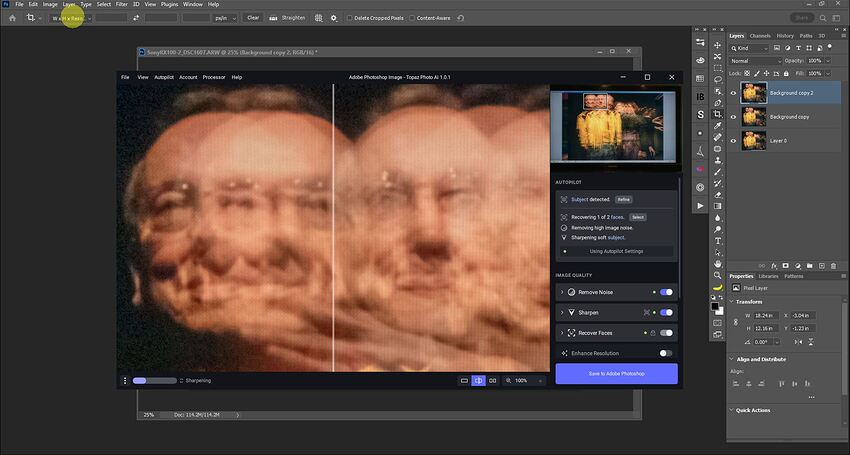Check the Content-Aware option
850x455 pixels.
pos(412,18)
